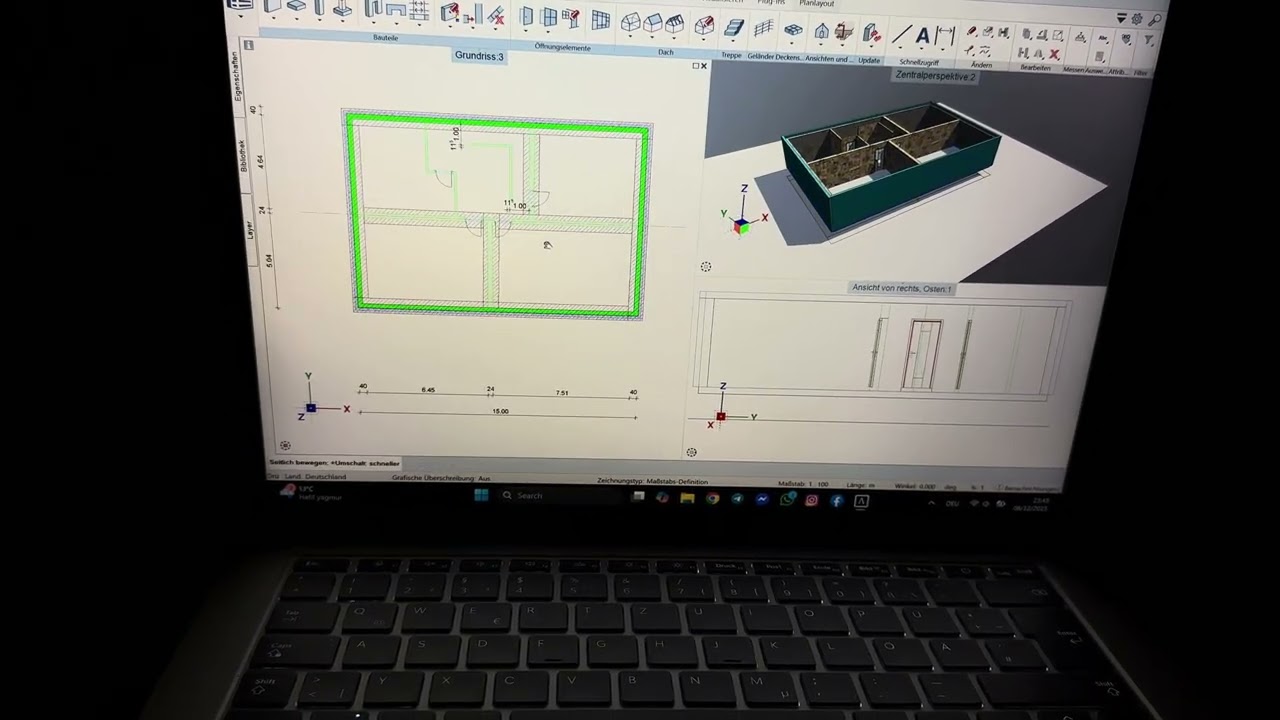Click the info icon in floor plan corner

click(248, 45)
